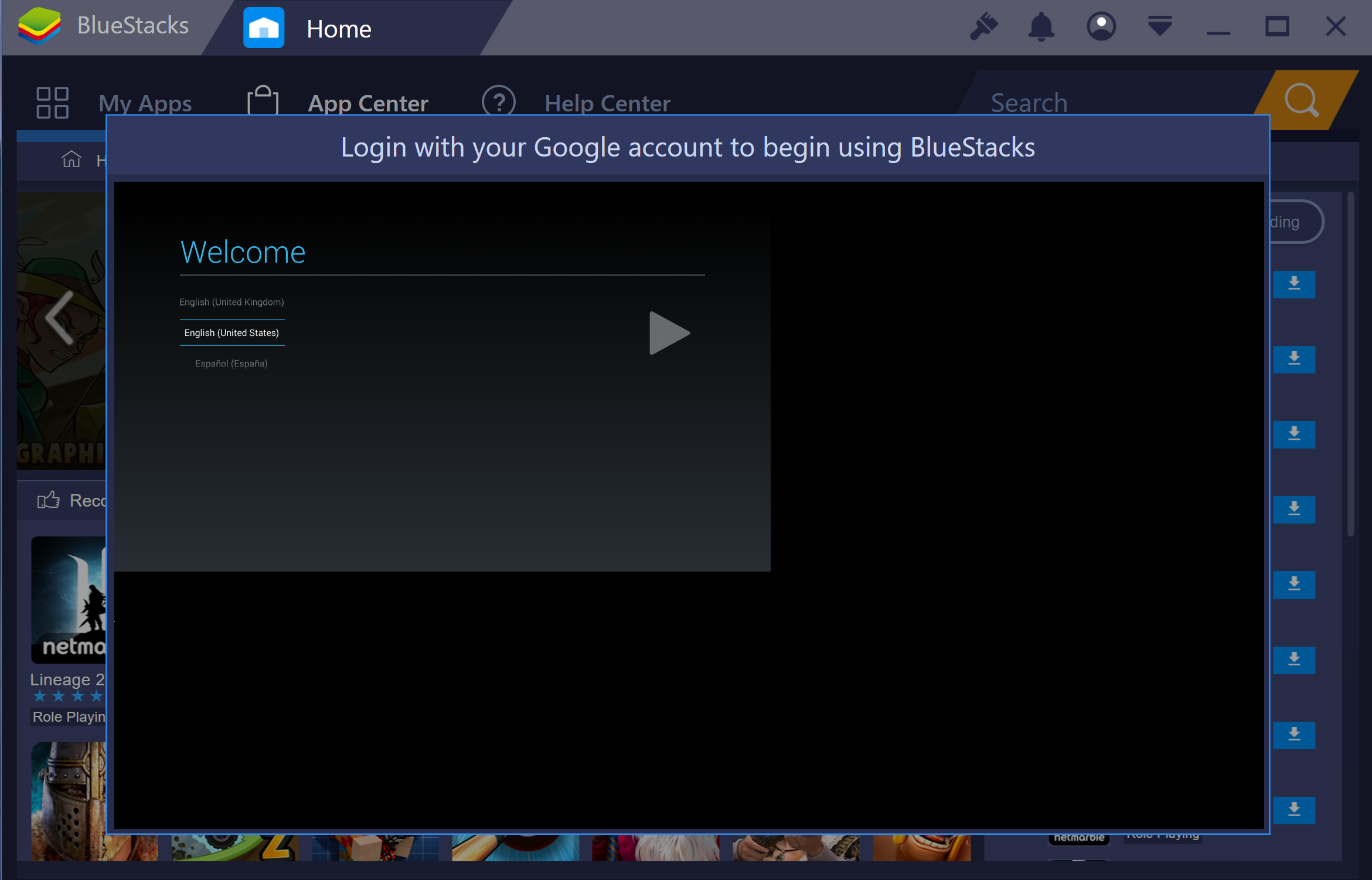Select Español (España) language option
Image resolution: width=1372 pixels, height=880 pixels.
(232, 363)
